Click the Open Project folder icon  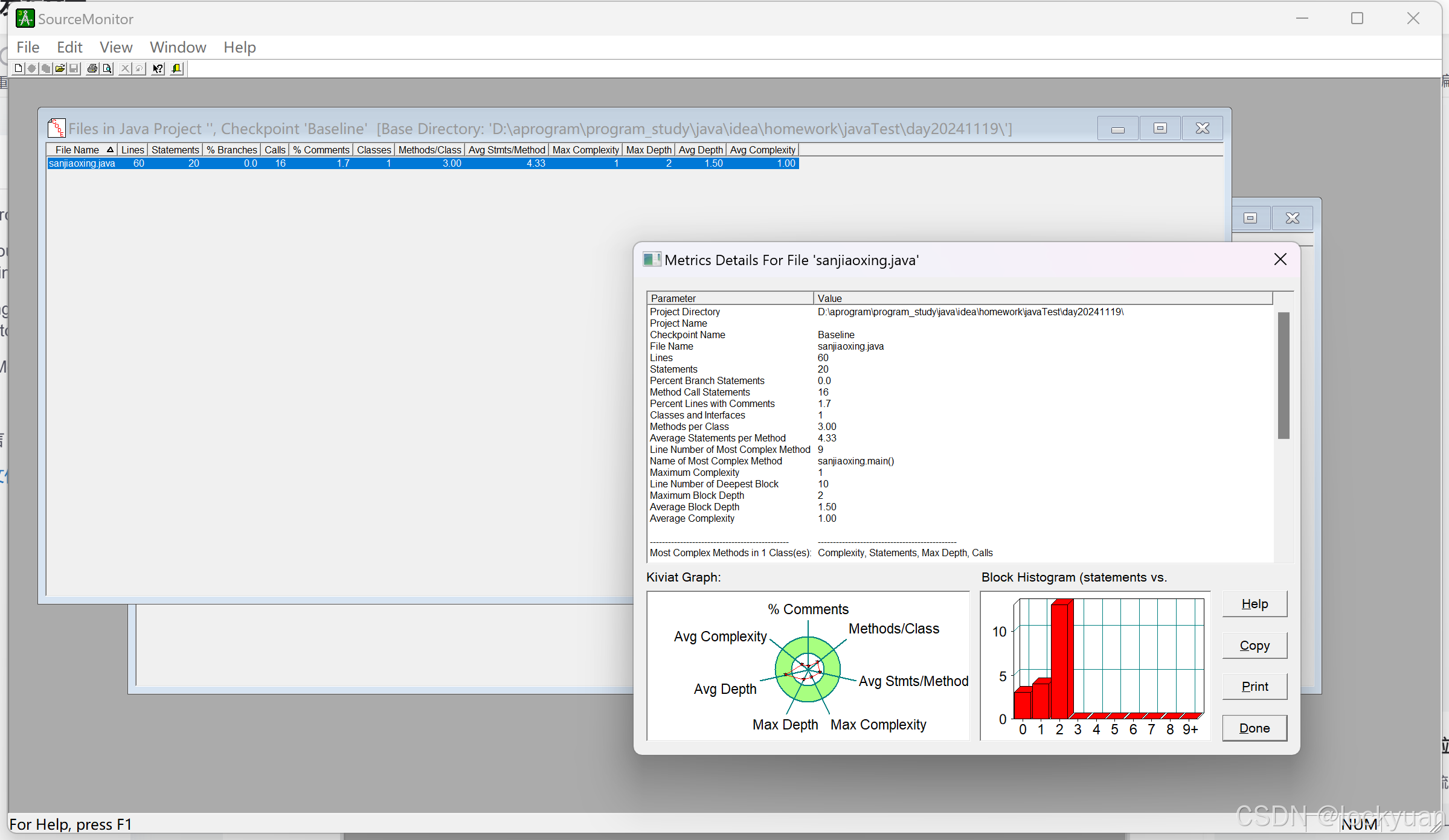coord(60,69)
